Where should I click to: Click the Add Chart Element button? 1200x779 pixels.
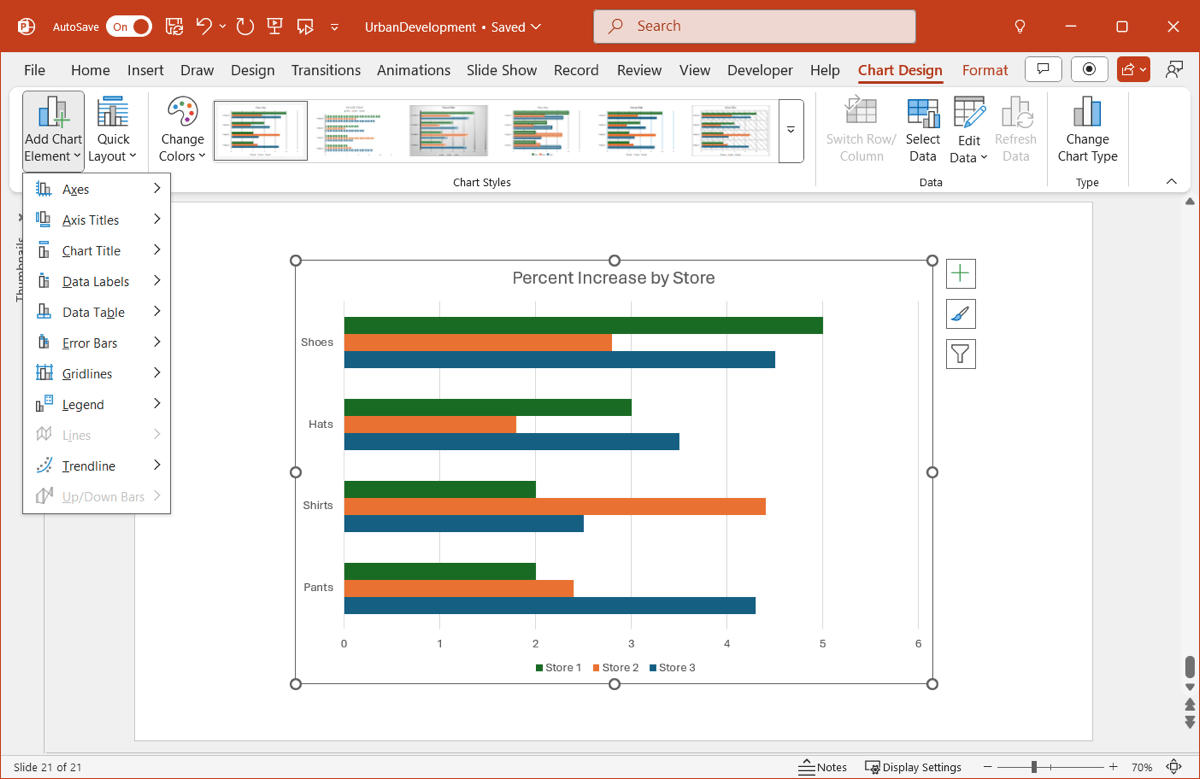coord(53,130)
